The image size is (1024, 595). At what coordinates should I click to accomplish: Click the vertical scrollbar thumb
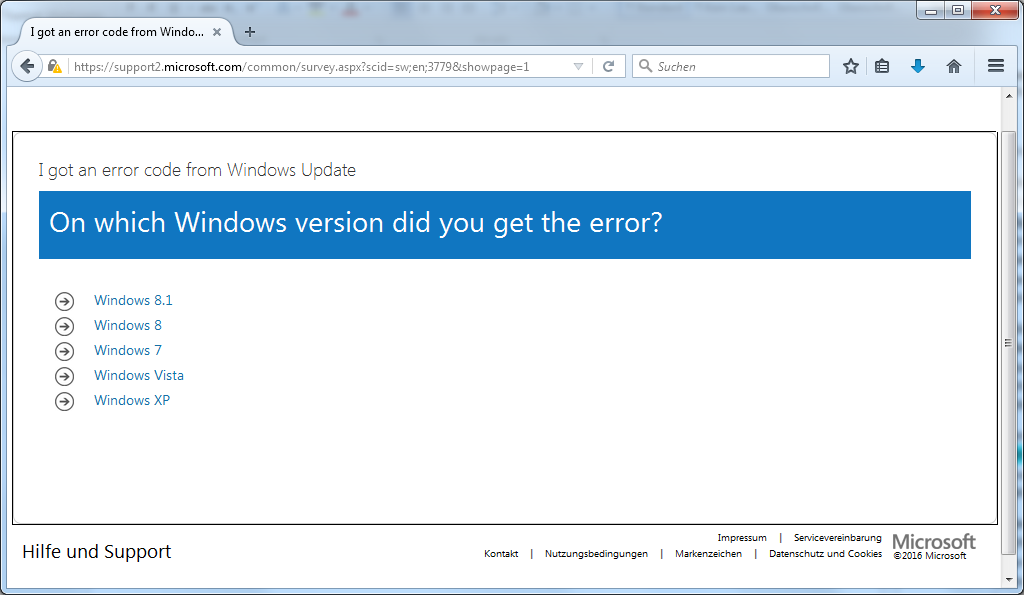[x=1009, y=342]
